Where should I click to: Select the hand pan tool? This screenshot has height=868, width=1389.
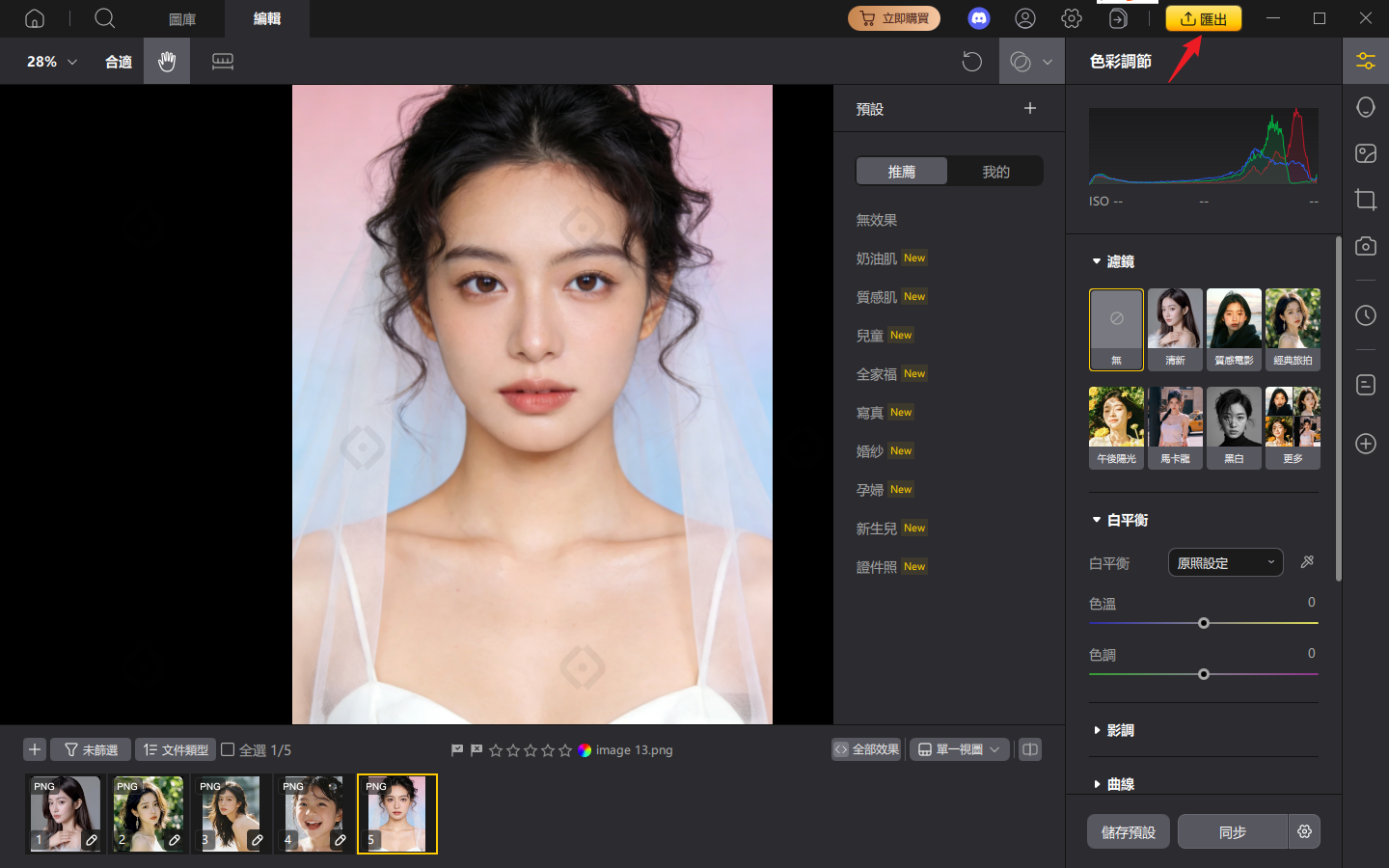(167, 62)
